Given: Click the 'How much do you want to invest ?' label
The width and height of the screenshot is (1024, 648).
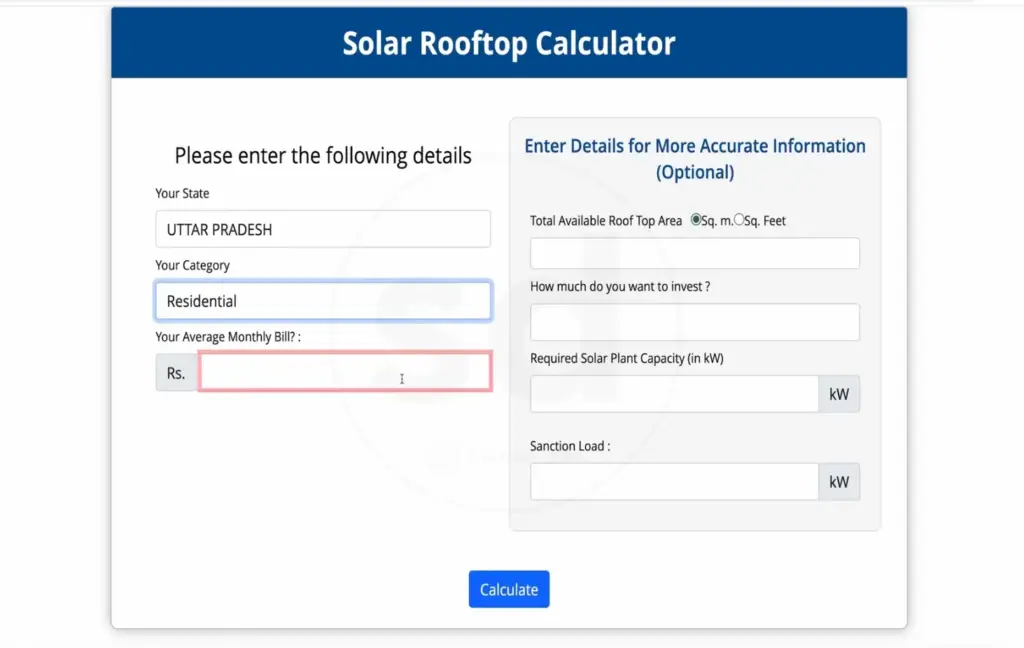Looking at the screenshot, I should (x=620, y=286).
